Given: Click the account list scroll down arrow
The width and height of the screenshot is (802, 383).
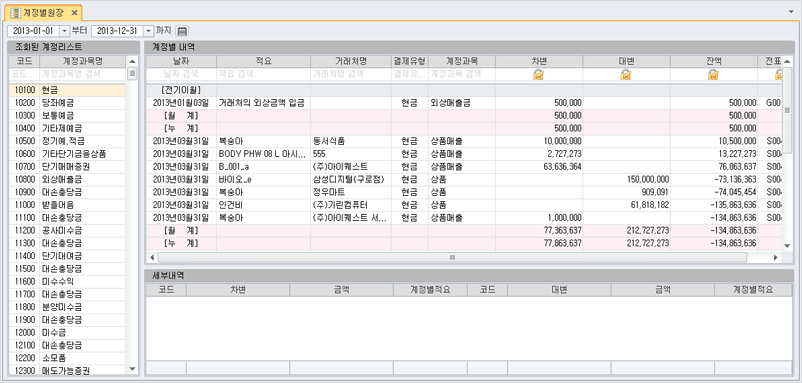Looking at the screenshot, I should point(132,369).
